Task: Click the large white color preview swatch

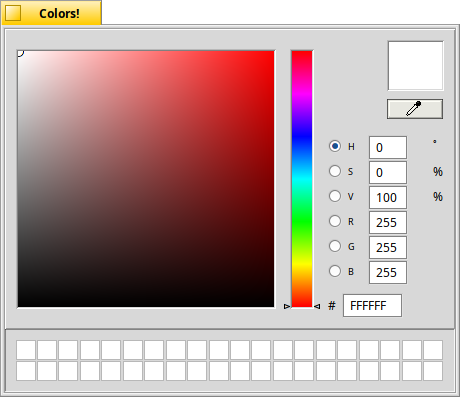Action: point(415,66)
